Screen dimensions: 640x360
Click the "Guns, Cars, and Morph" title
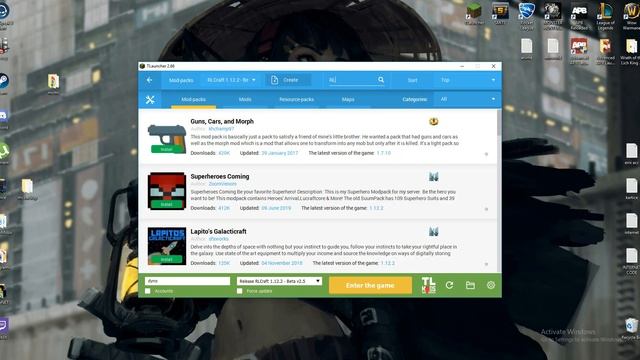[x=222, y=121]
